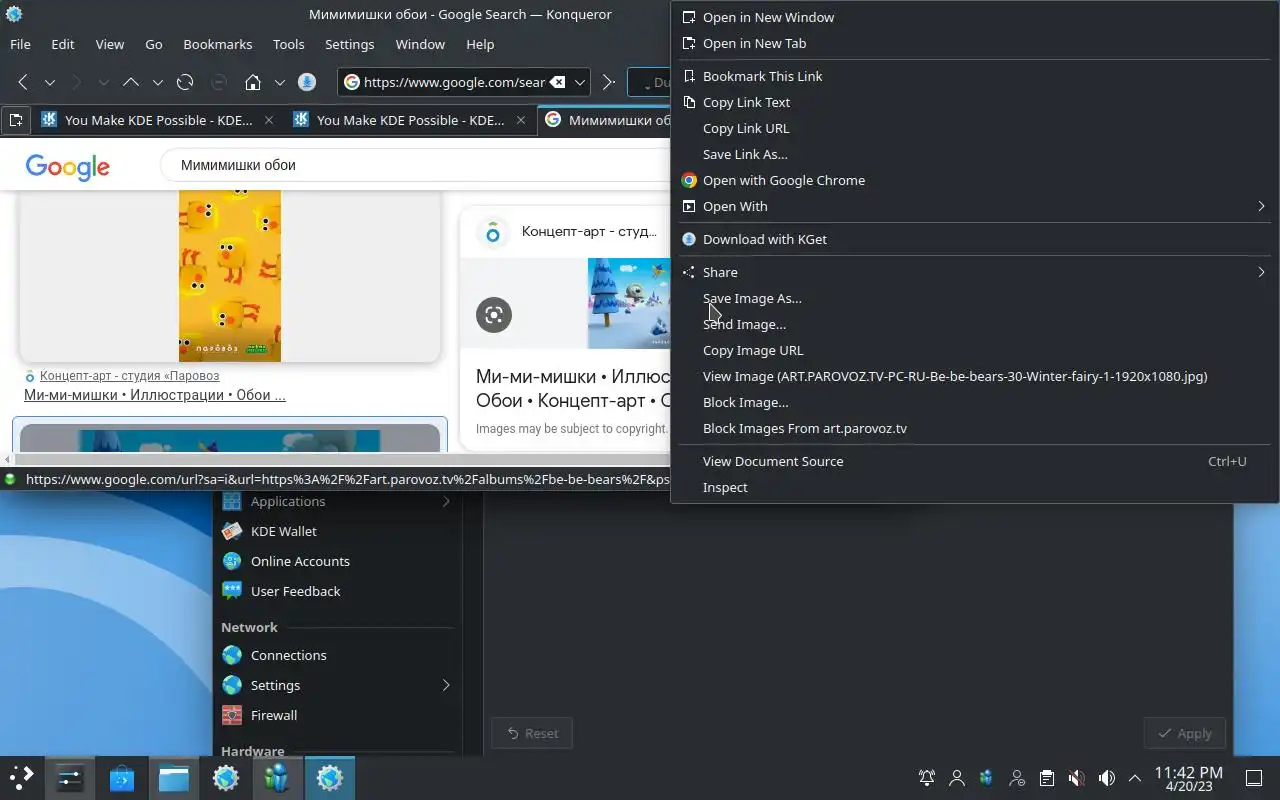Open the Концепт-арт студия Паровоз source link
1280x800 pixels.
click(x=129, y=376)
